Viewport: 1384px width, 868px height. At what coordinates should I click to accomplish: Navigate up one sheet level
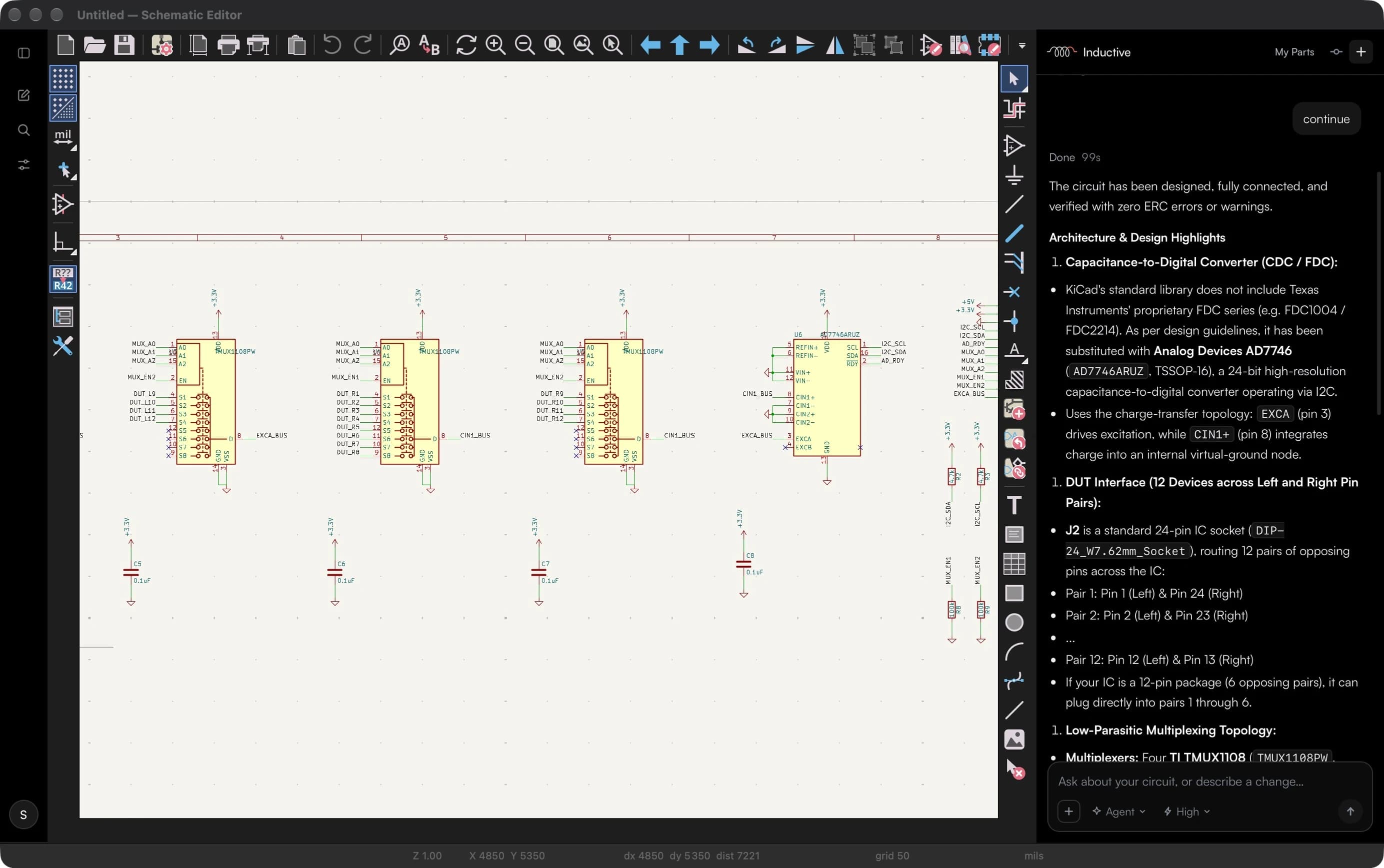tap(679, 45)
